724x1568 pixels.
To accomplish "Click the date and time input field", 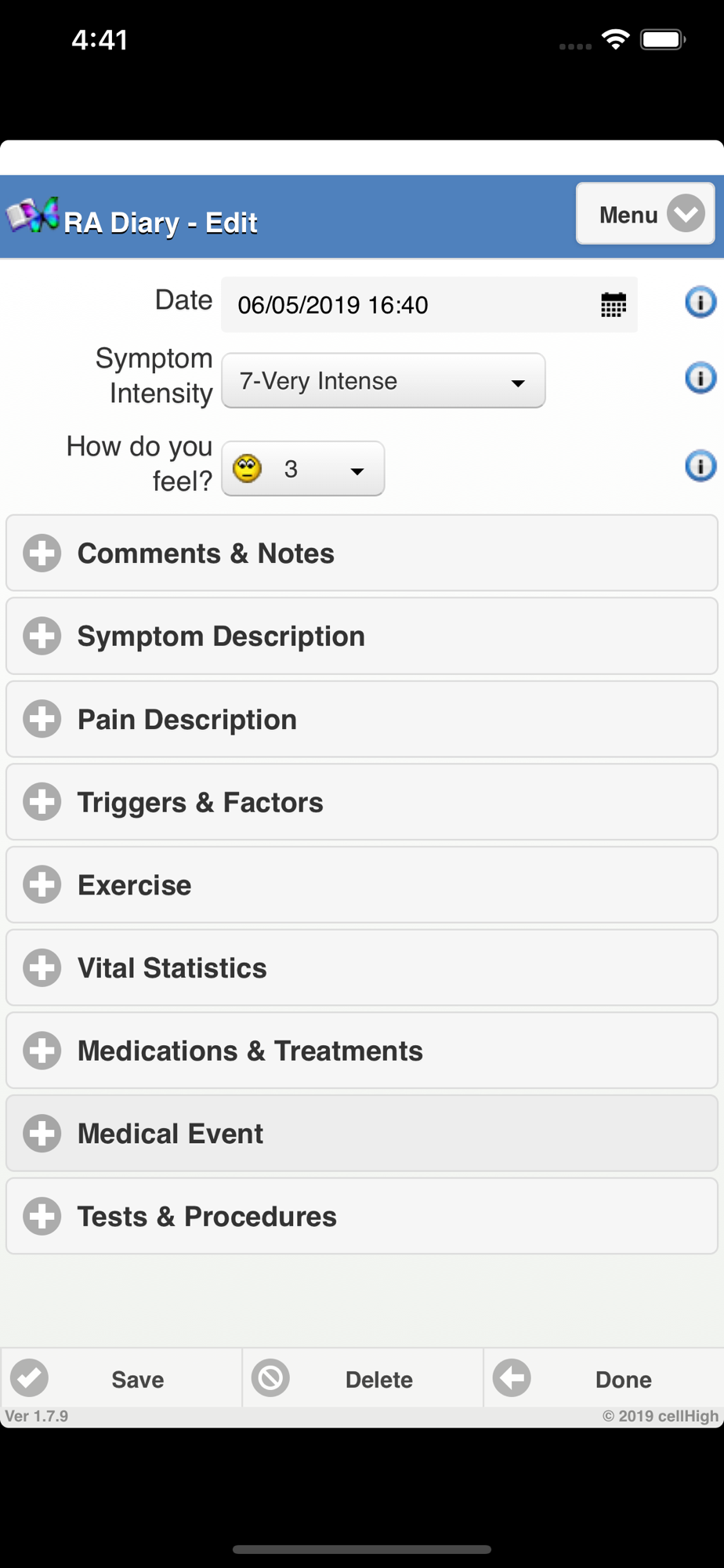I will pos(429,304).
